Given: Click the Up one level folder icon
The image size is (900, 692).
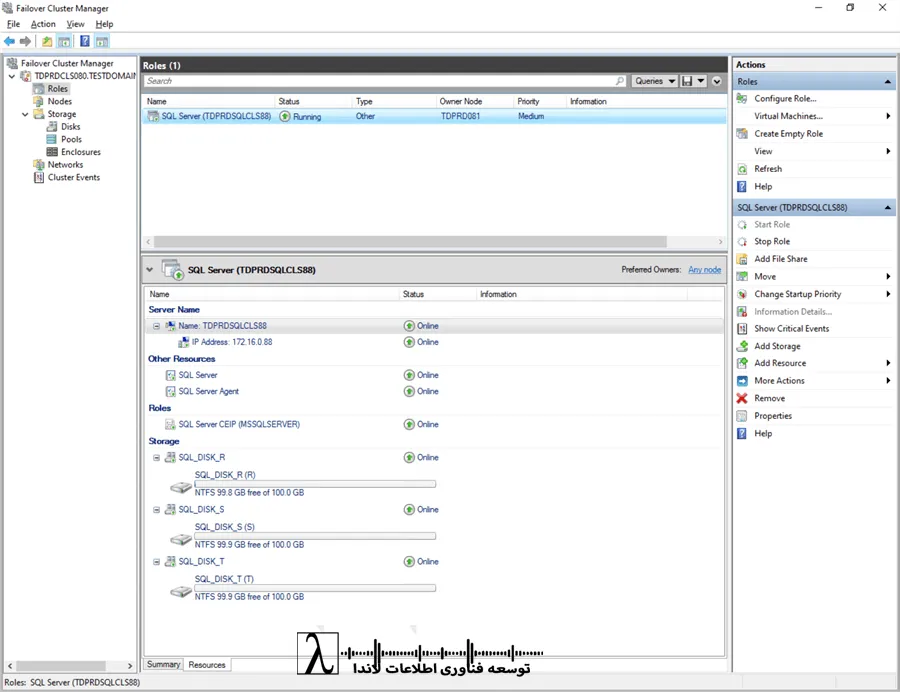Looking at the screenshot, I should (x=47, y=41).
